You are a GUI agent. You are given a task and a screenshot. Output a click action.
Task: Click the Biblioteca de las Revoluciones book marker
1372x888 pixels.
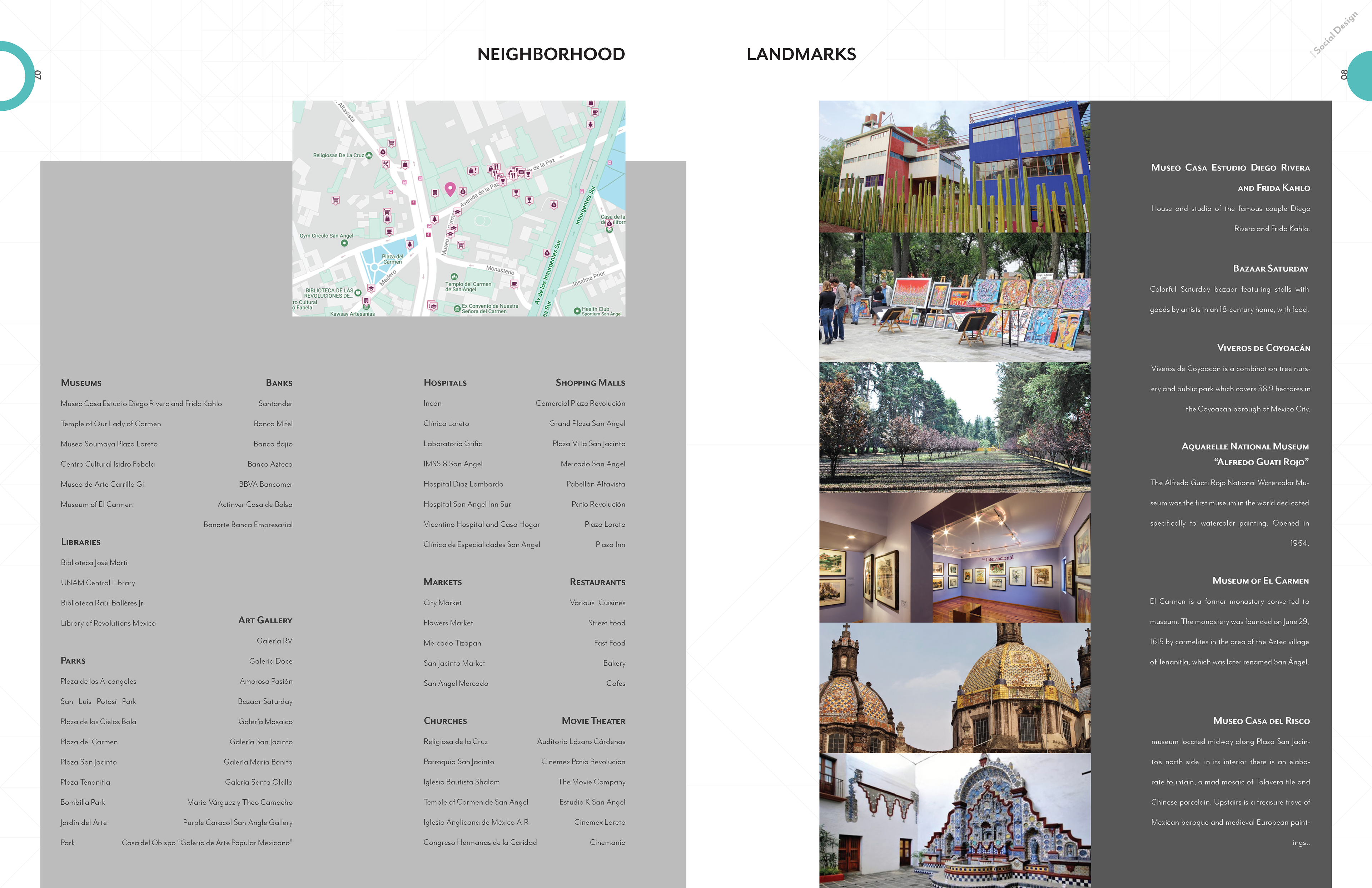(x=358, y=292)
